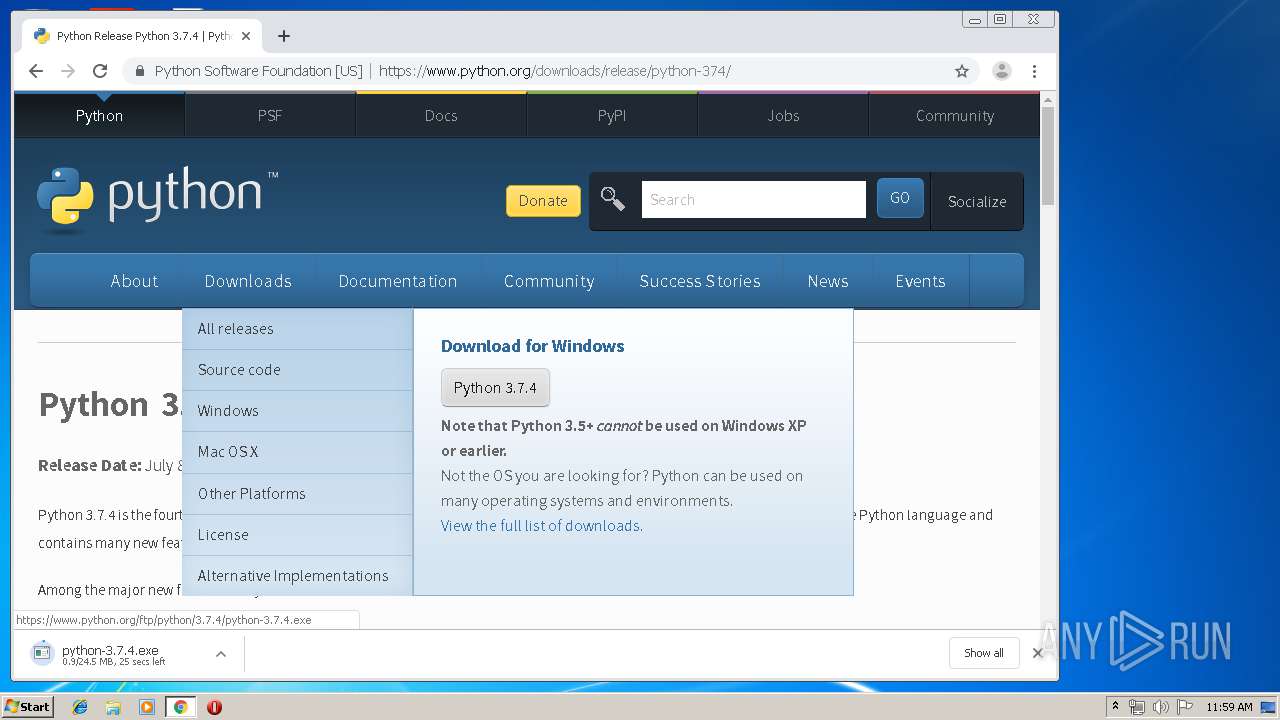Choose Other Platforms from submenu
Viewport: 1280px width, 720px height.
click(x=297, y=493)
